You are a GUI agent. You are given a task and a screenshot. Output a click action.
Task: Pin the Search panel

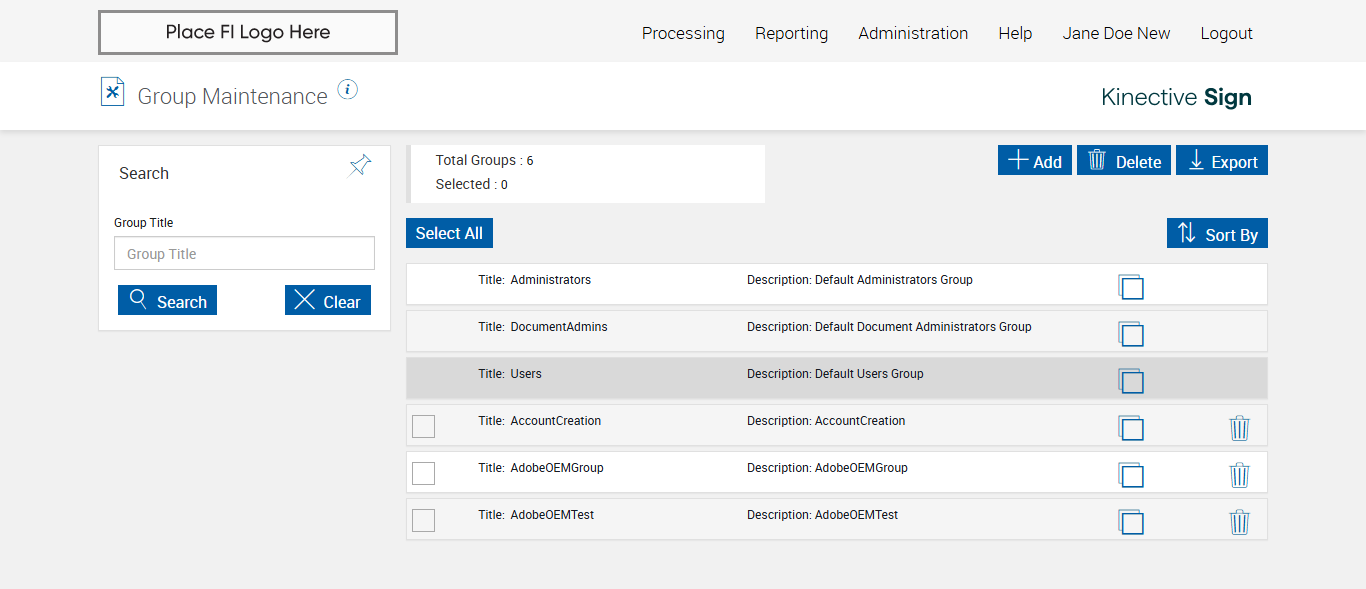pos(360,166)
